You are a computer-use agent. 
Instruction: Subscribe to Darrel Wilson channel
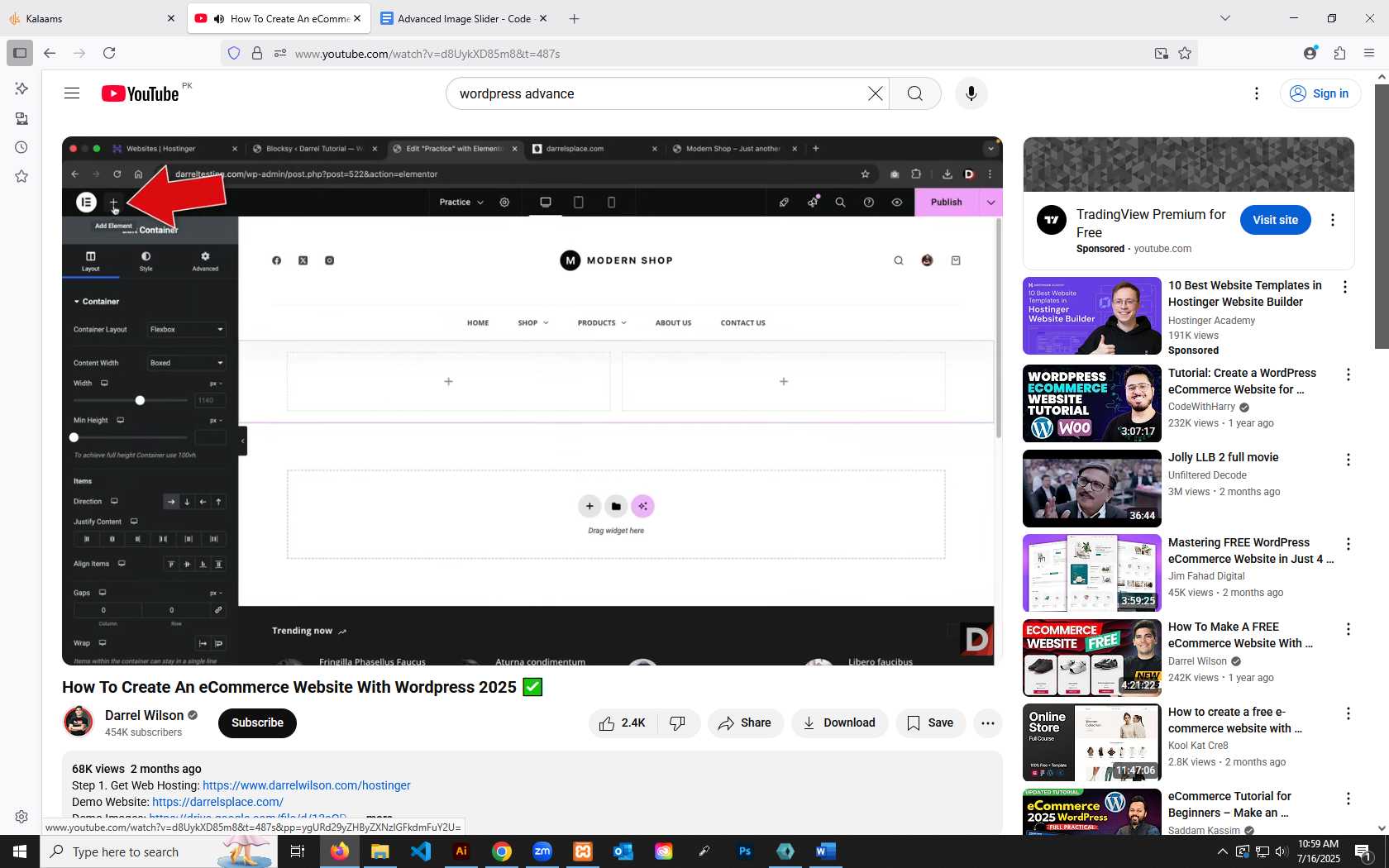tap(257, 723)
